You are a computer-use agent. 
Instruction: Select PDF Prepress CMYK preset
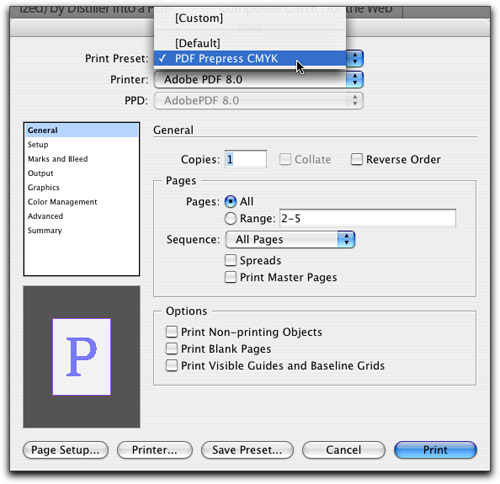[x=250, y=59]
